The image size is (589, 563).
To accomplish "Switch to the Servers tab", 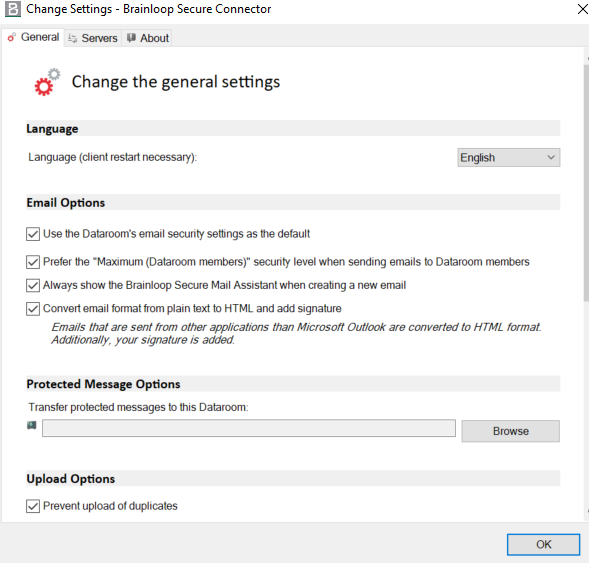I will pos(93,38).
